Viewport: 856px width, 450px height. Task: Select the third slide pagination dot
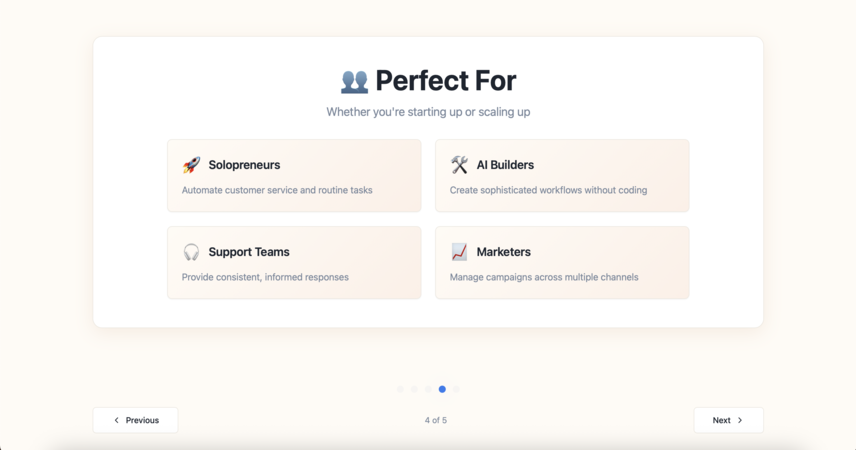click(428, 389)
